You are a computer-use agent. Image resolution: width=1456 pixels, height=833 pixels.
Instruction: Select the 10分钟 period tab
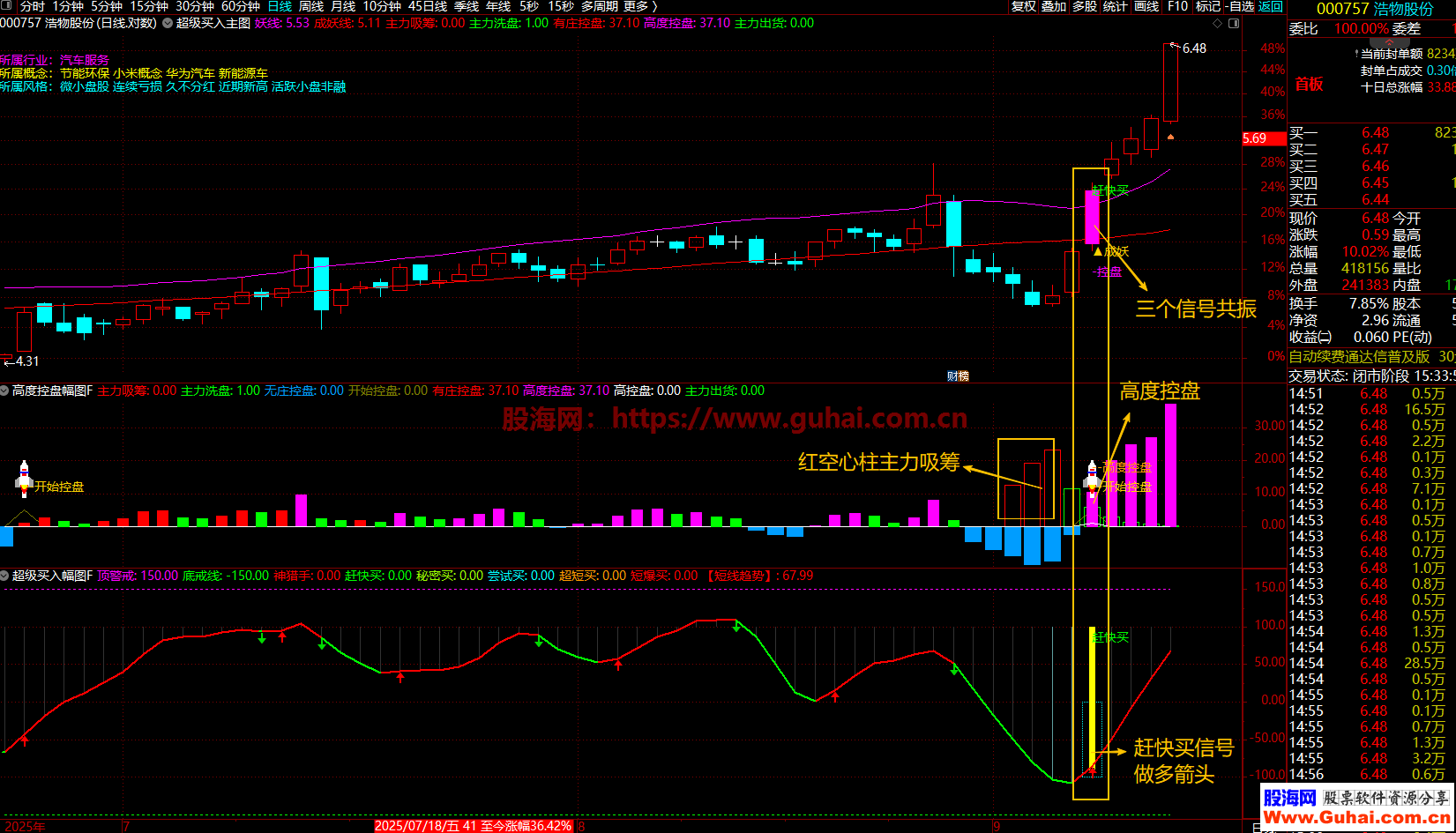pos(382,6)
